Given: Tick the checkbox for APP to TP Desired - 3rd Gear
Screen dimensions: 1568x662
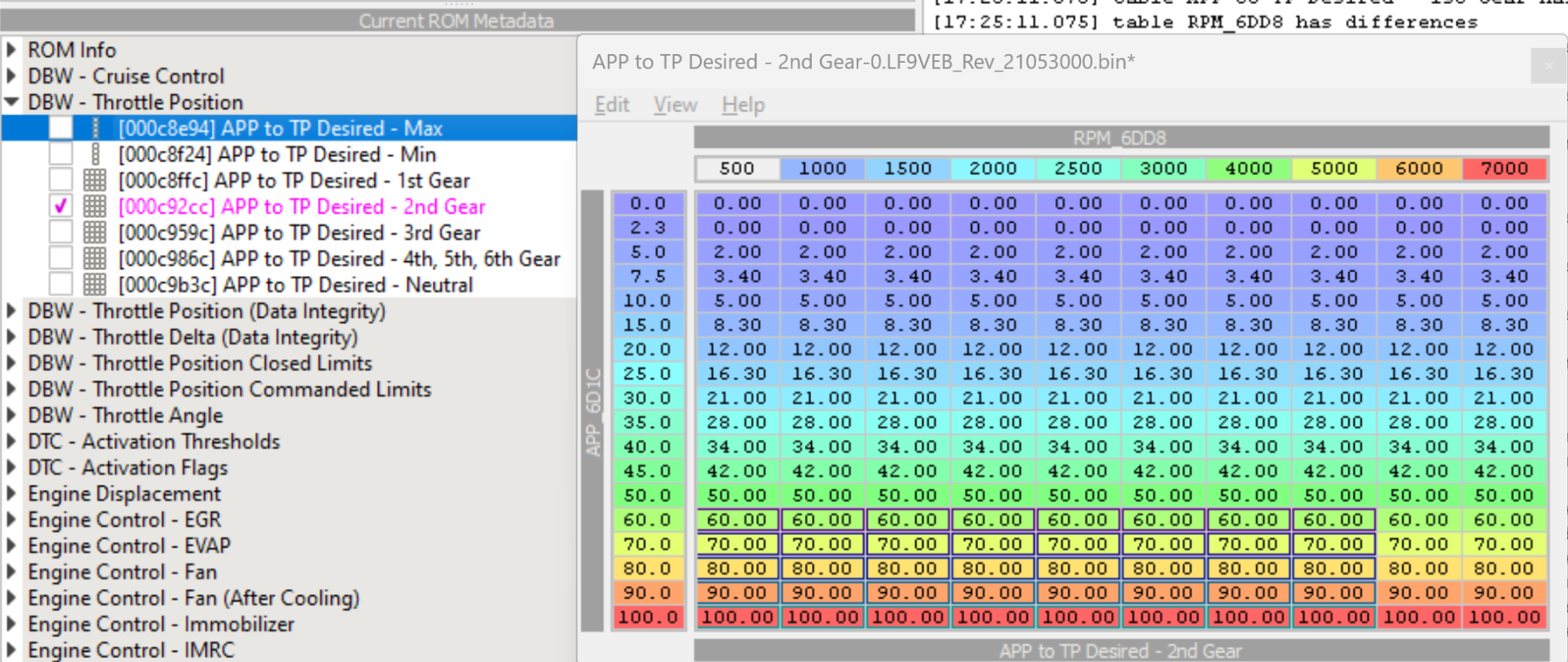Looking at the screenshot, I should click(60, 232).
